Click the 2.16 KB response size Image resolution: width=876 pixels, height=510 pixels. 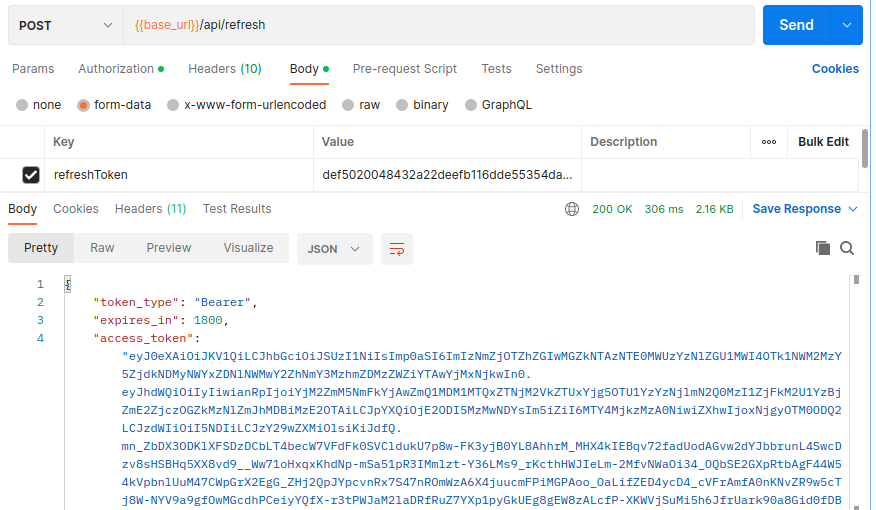click(715, 209)
